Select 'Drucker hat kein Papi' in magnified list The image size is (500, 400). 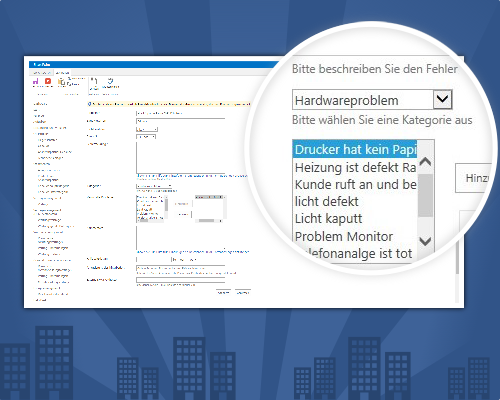coord(355,149)
